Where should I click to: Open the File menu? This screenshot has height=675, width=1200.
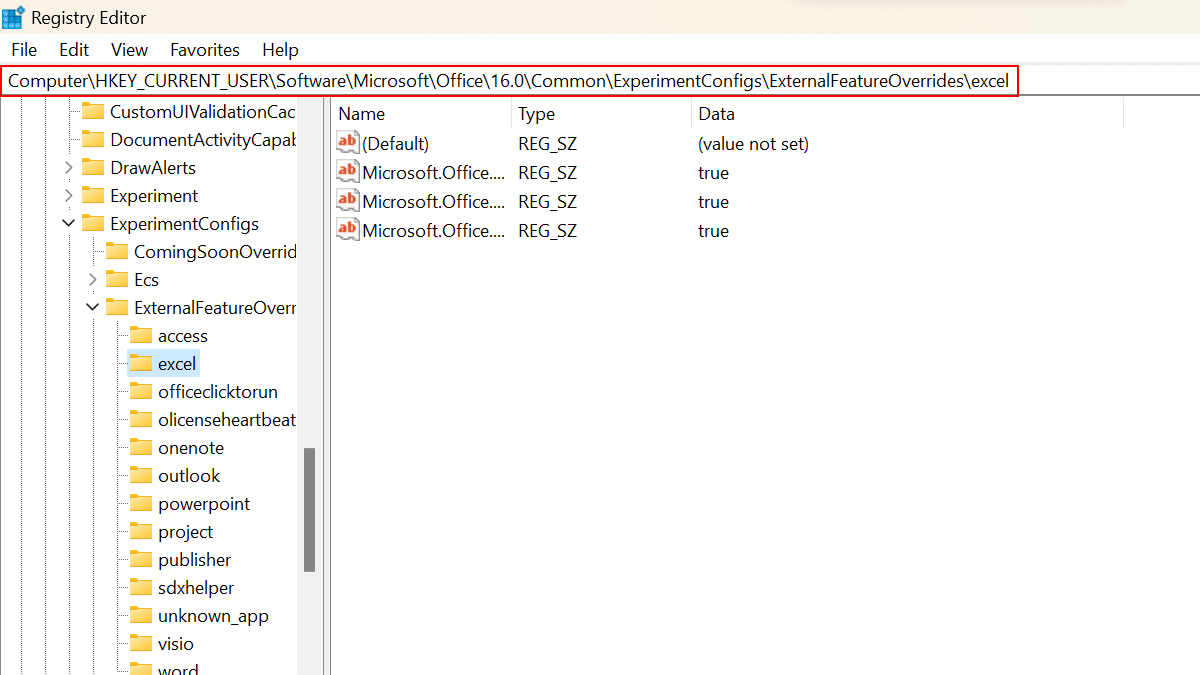pyautogui.click(x=24, y=50)
